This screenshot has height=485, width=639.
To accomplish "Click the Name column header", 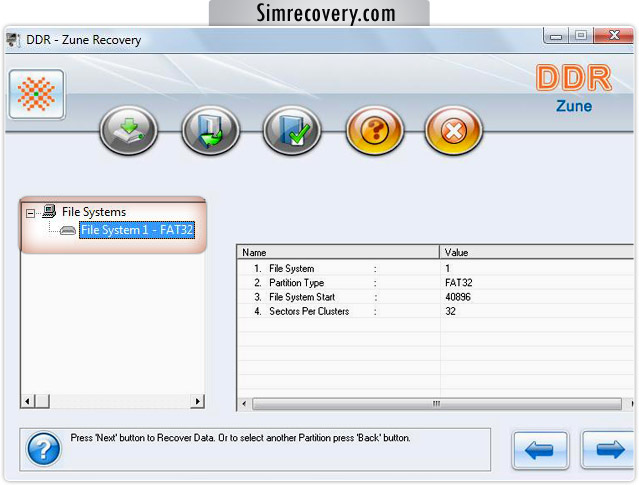I will point(338,252).
